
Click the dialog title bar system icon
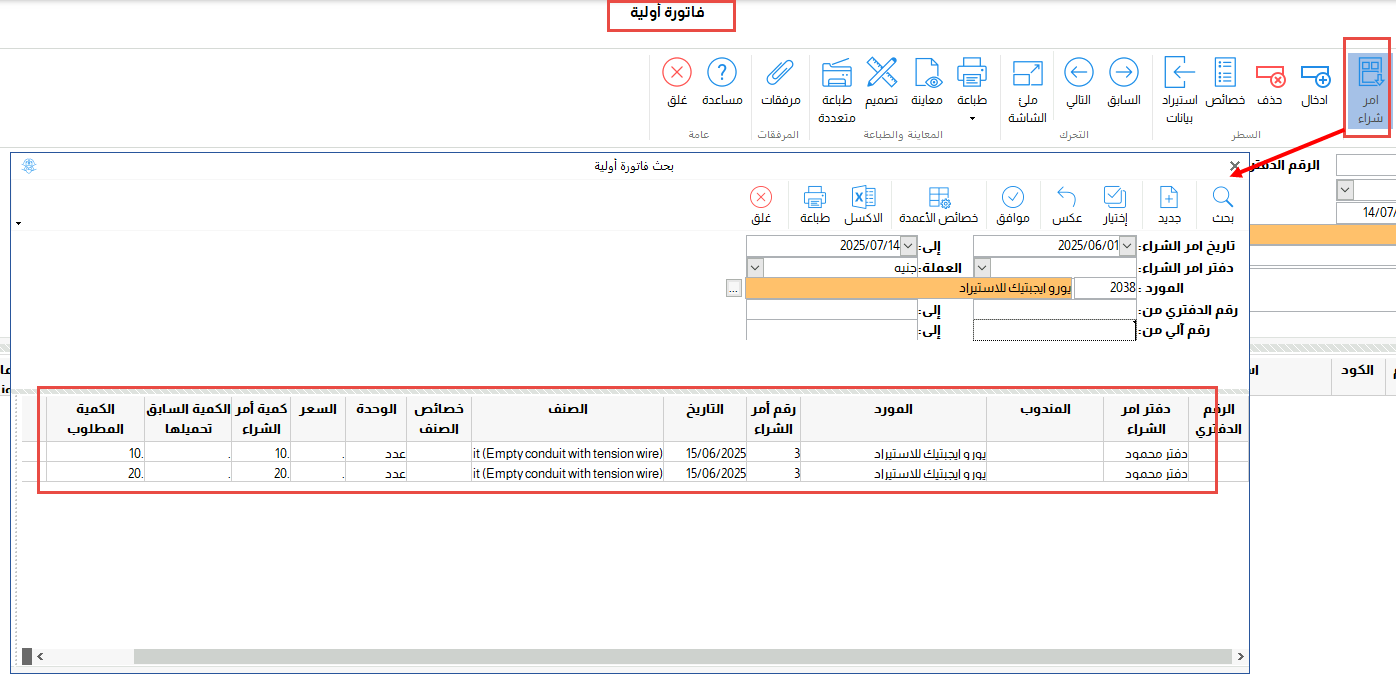[29, 166]
